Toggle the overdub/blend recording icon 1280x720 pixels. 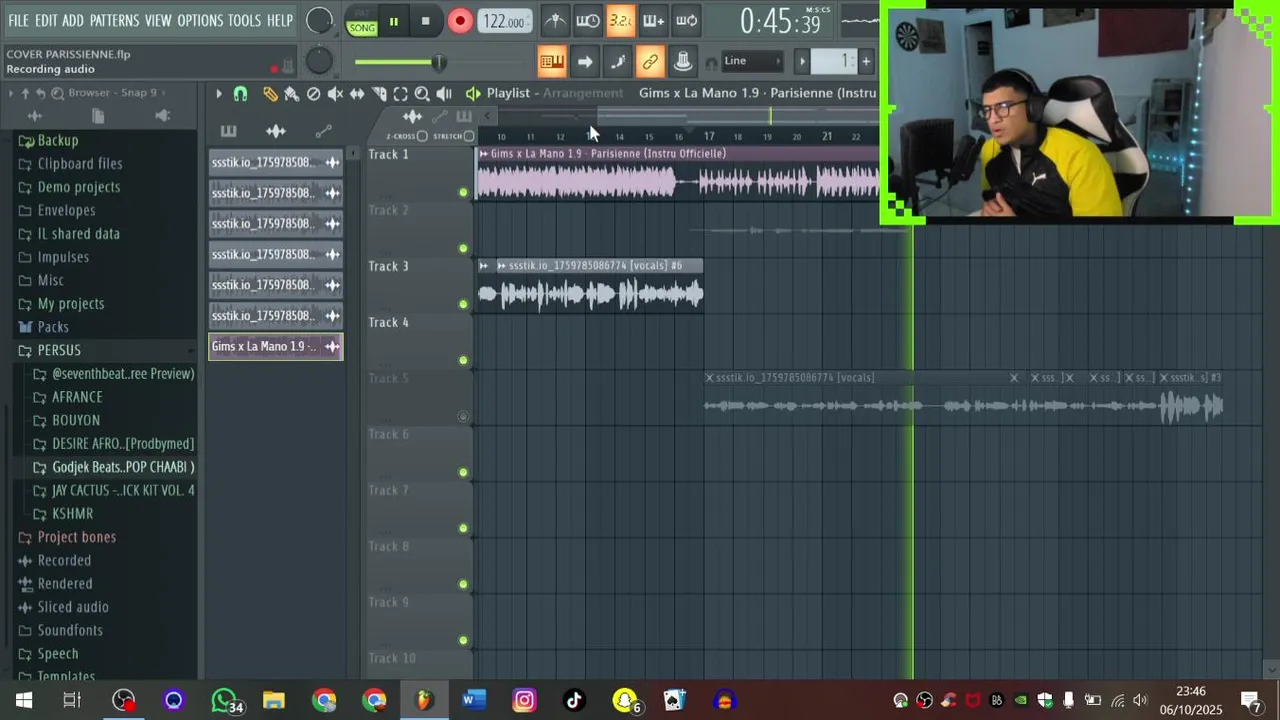[653, 21]
